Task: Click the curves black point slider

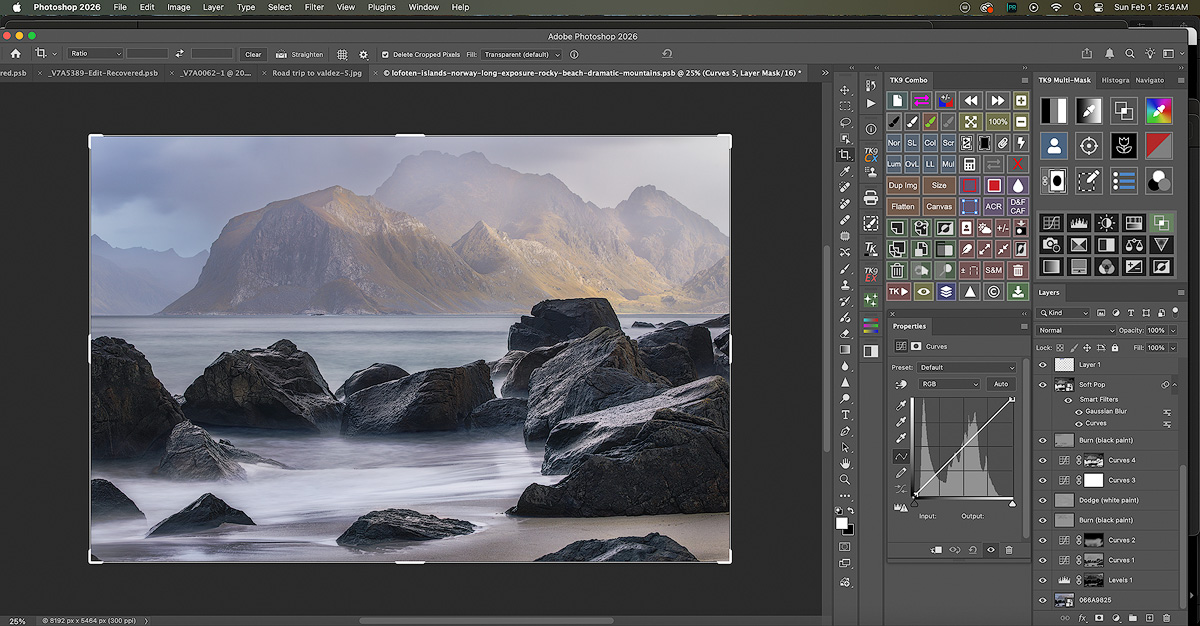Action: coord(913,504)
